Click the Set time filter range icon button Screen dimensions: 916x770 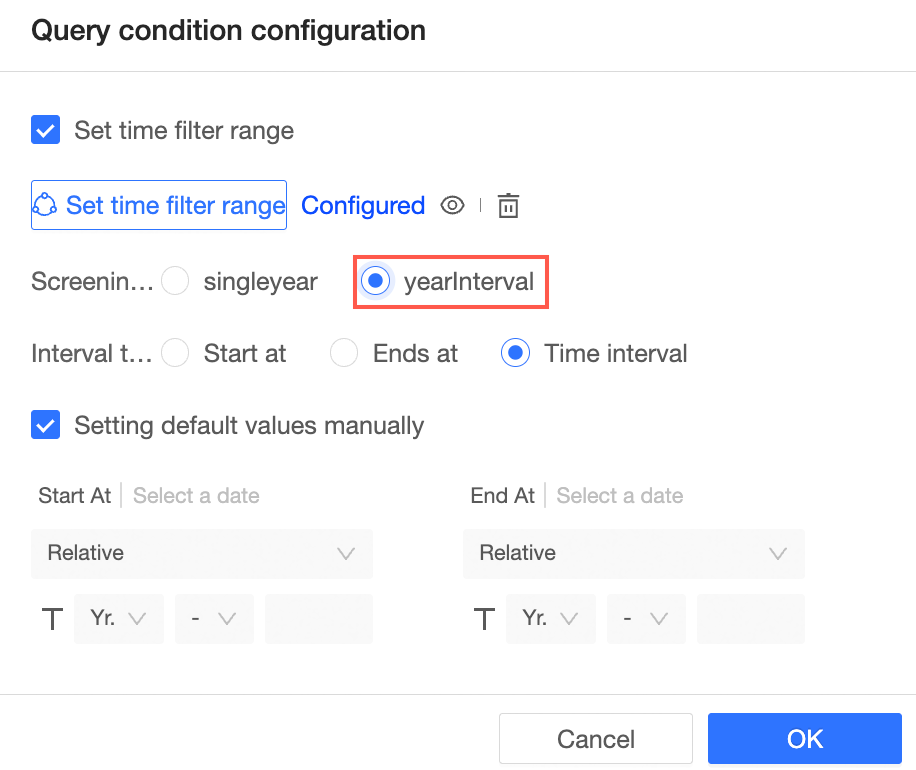pos(159,205)
